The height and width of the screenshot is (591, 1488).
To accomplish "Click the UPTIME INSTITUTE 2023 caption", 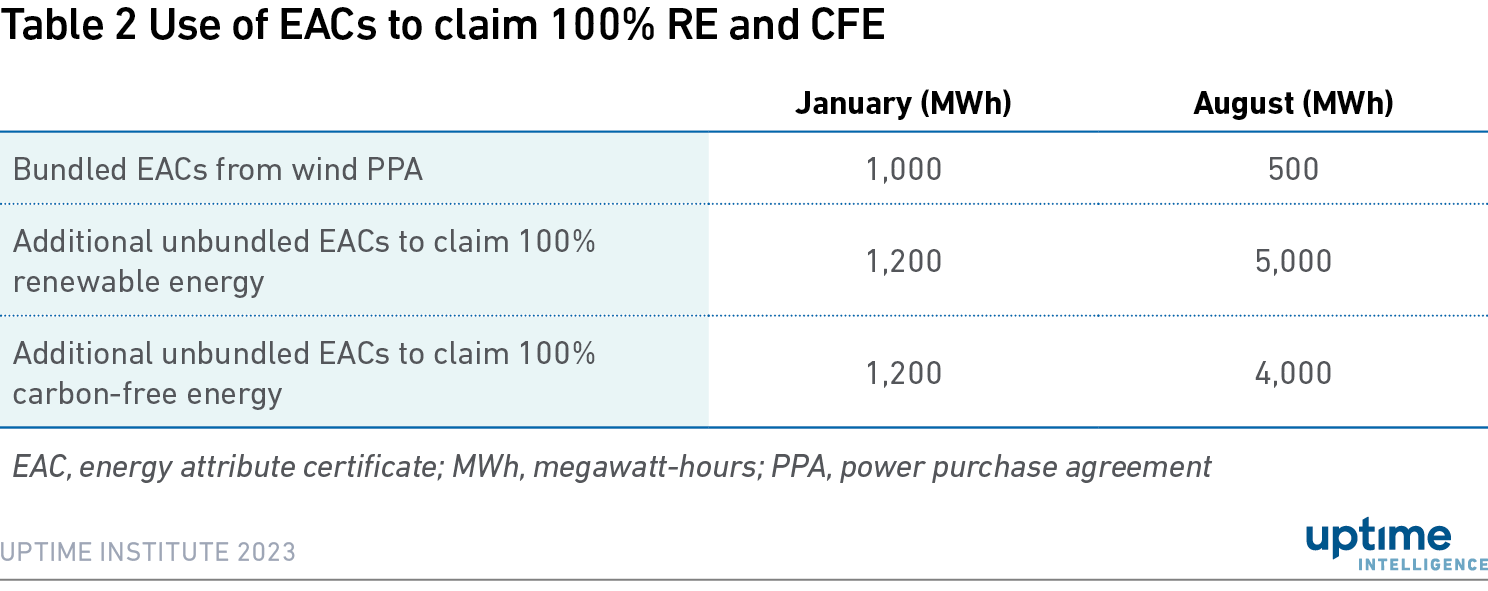I will (148, 552).
